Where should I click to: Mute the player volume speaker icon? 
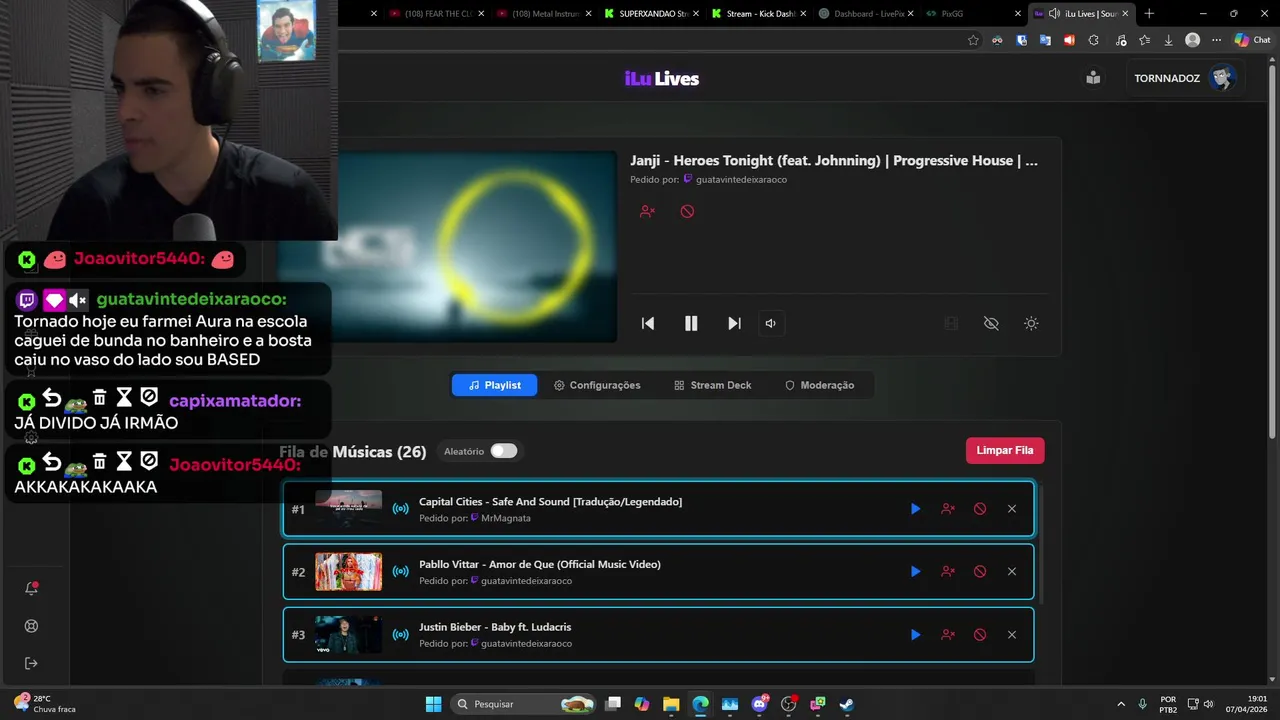pos(770,323)
